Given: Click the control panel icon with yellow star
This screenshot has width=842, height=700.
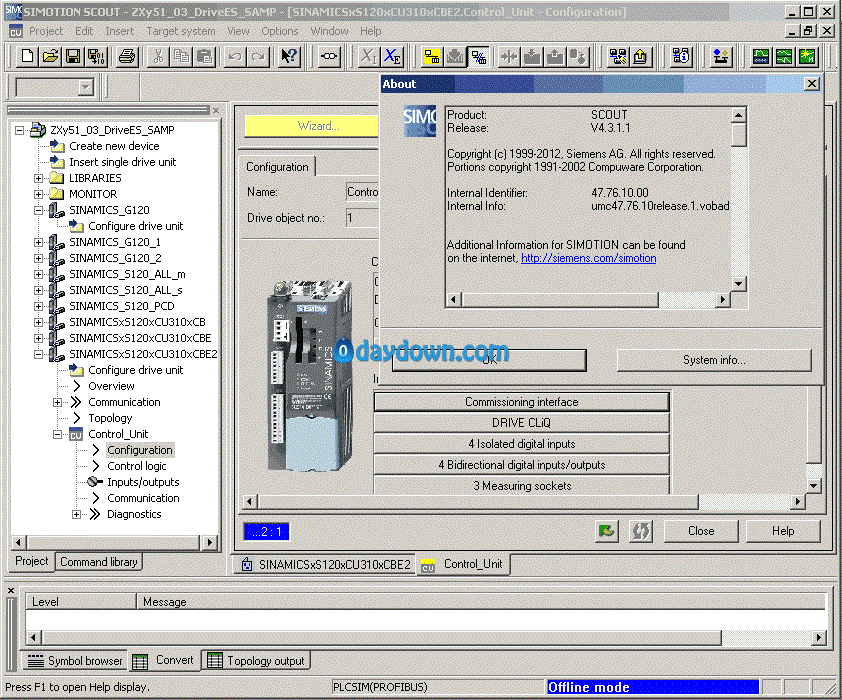Looking at the screenshot, I should [x=721, y=56].
